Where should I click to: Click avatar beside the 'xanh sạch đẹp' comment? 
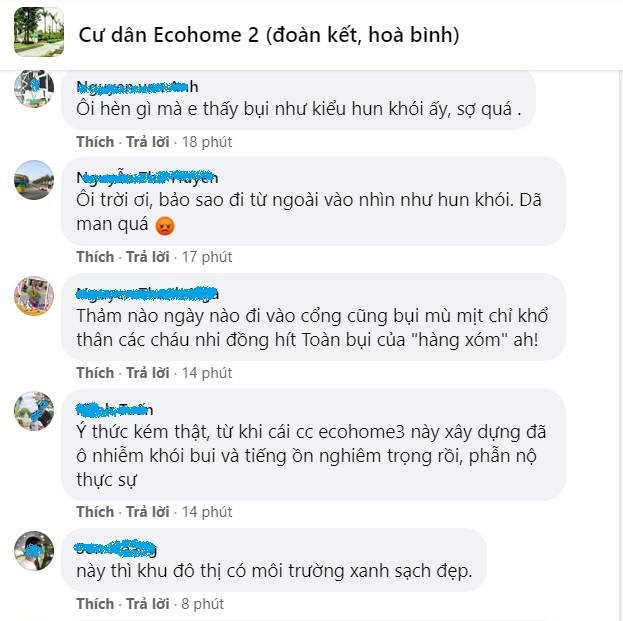pos(34,551)
